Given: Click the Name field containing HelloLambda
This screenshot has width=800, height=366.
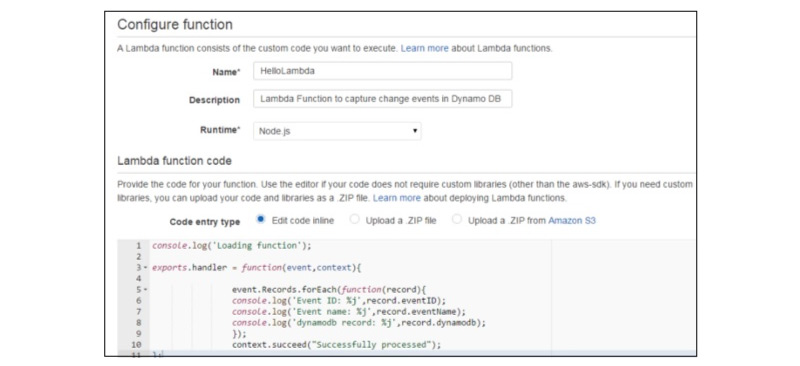Looking at the screenshot, I should 382,71.
